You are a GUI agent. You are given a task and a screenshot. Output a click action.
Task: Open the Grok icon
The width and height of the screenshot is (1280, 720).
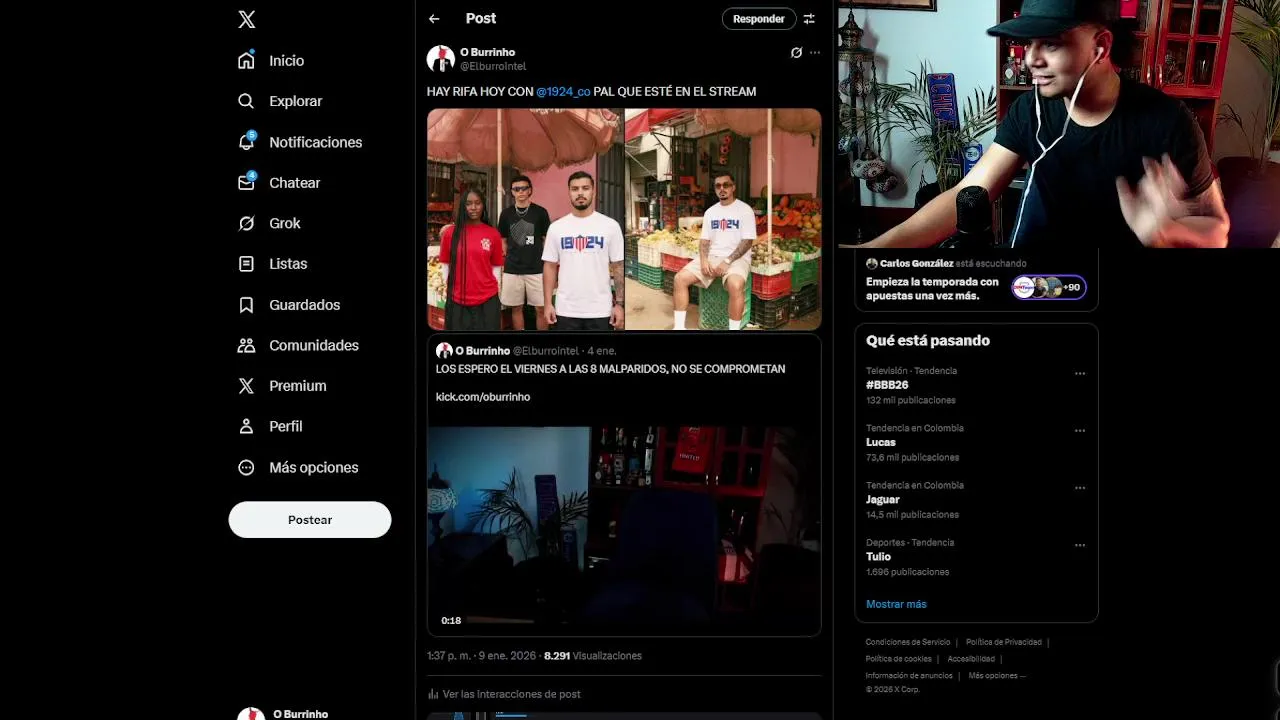click(246, 223)
